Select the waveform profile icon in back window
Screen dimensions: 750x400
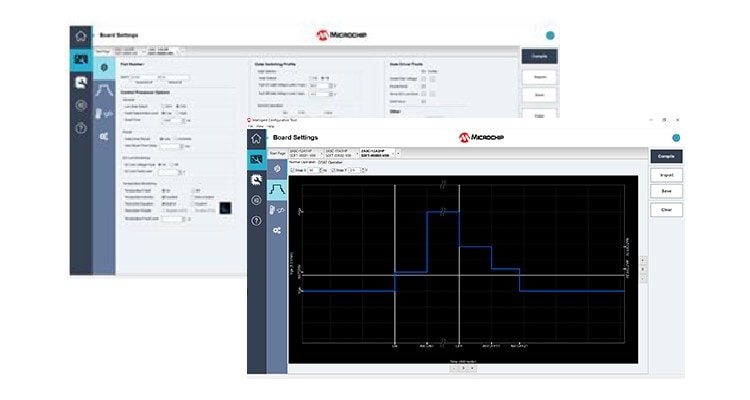point(104,90)
